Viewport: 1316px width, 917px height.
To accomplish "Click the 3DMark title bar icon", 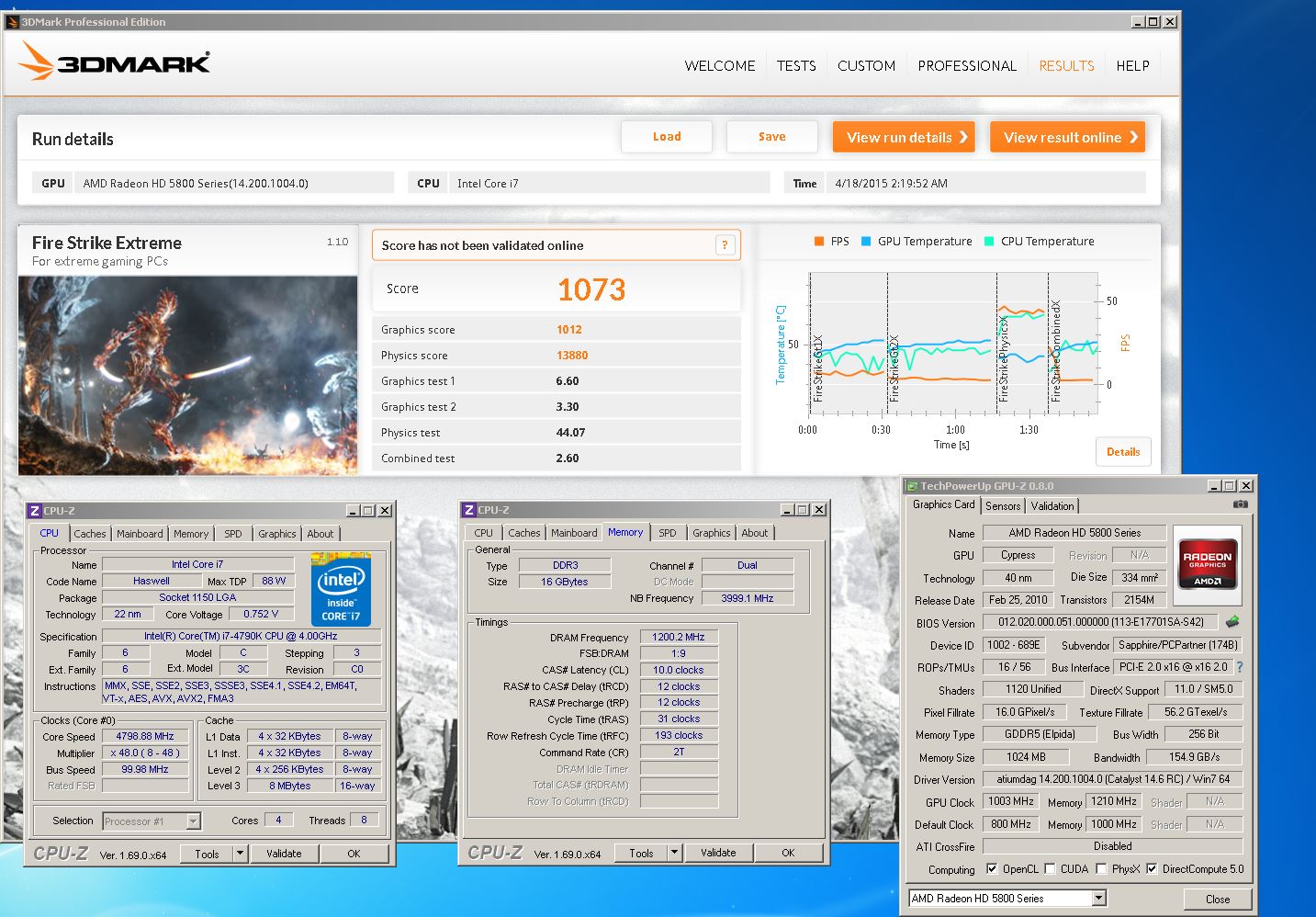I will coord(12,22).
